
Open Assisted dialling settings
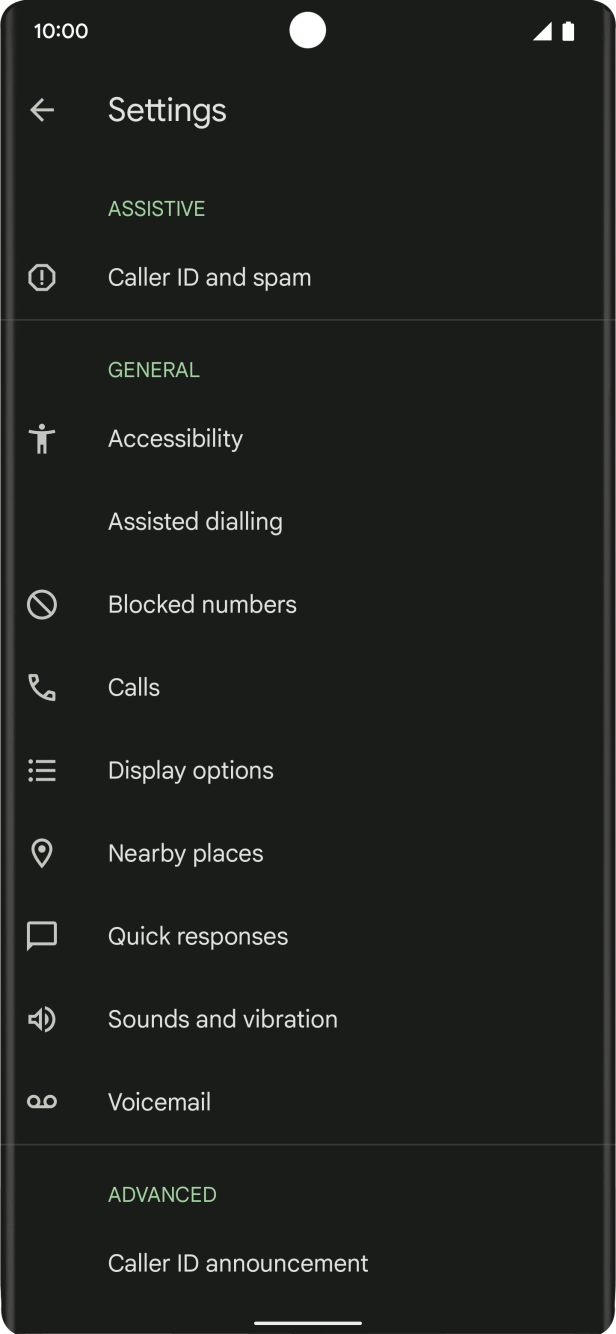click(x=196, y=521)
